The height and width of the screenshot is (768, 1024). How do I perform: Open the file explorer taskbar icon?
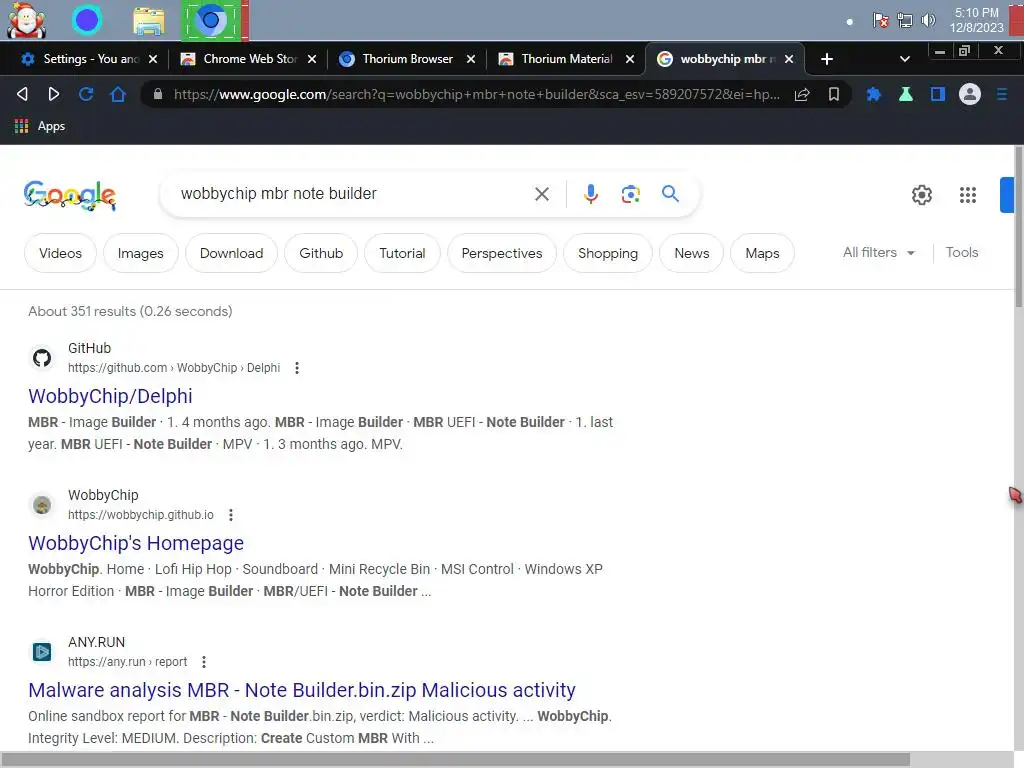[149, 20]
